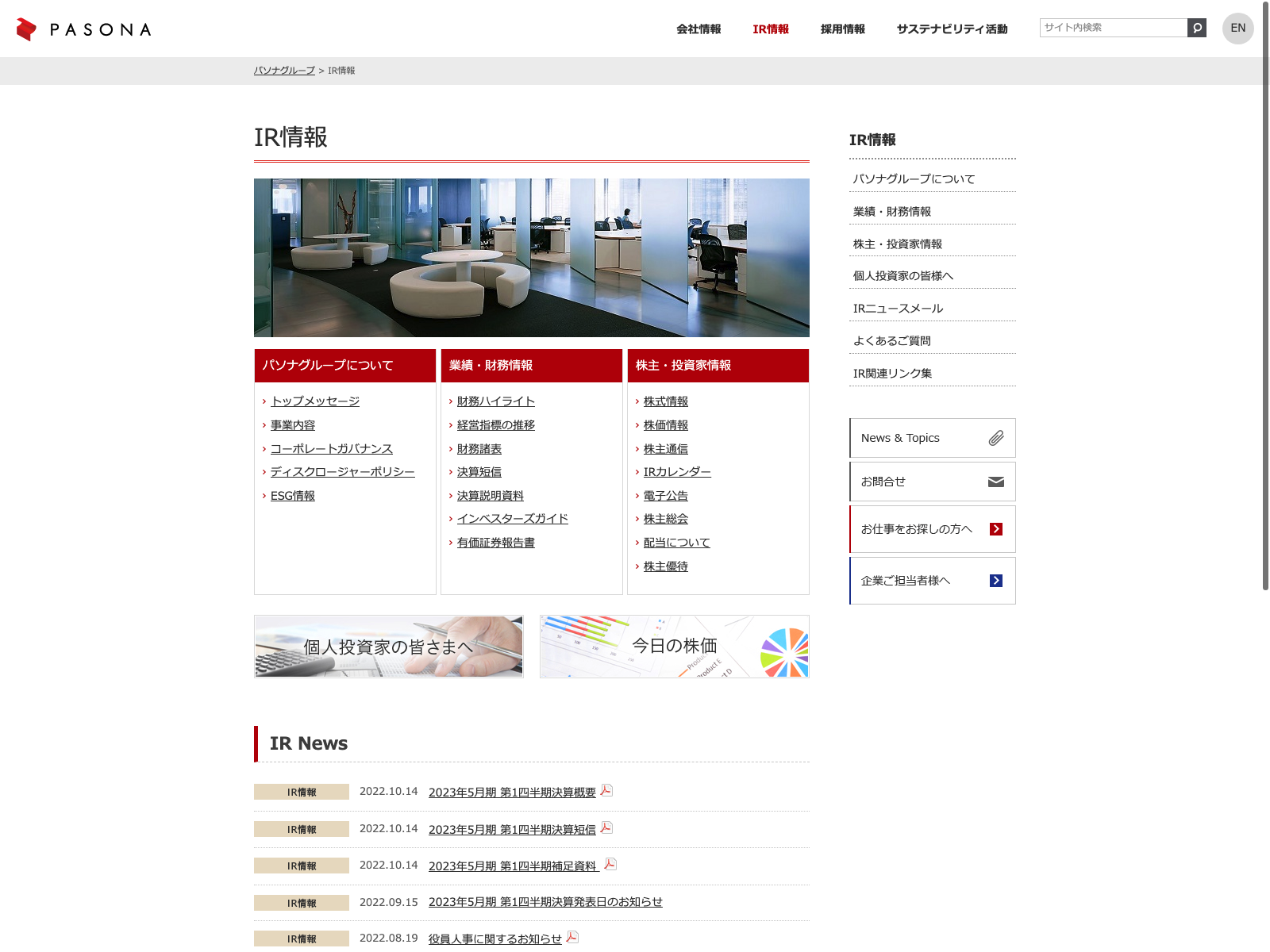Open the 会社情報 menu item

[x=698, y=29]
